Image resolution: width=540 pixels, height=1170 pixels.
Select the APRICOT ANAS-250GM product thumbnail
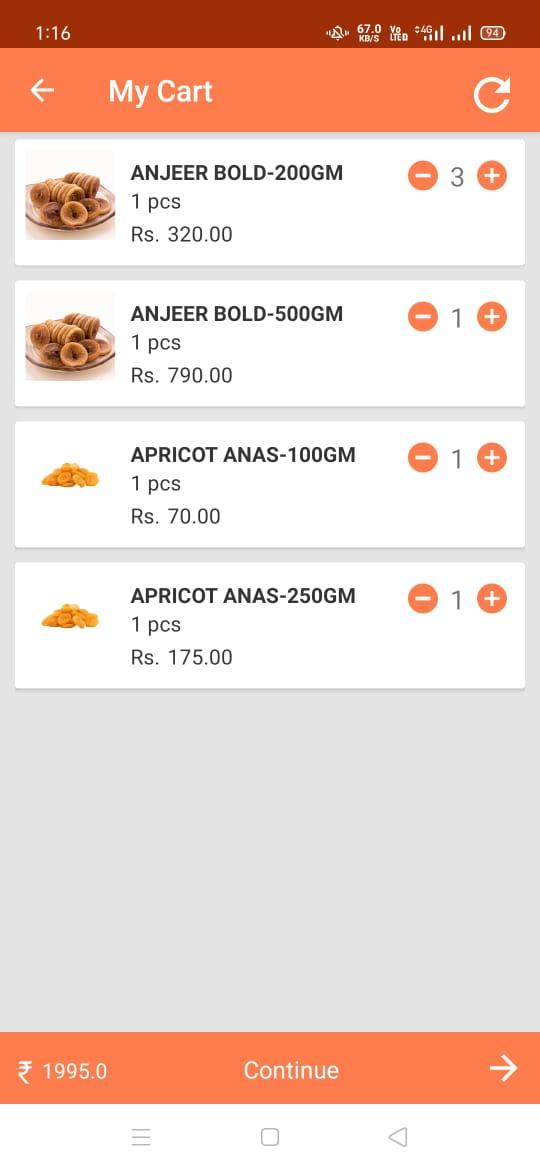pyautogui.click(x=70, y=616)
